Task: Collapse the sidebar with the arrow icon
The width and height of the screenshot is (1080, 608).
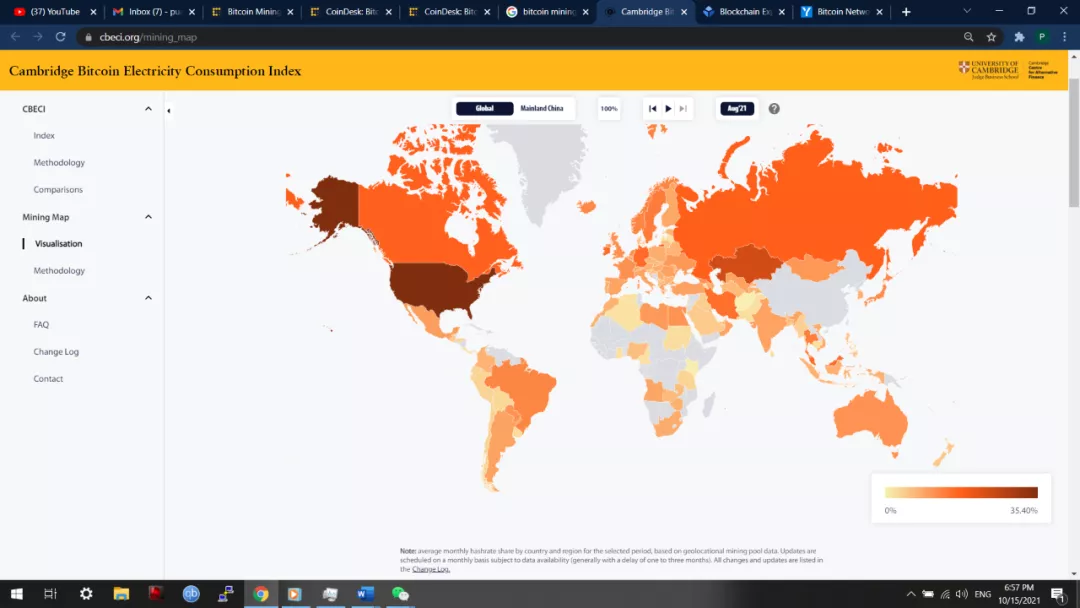Action: (x=168, y=110)
